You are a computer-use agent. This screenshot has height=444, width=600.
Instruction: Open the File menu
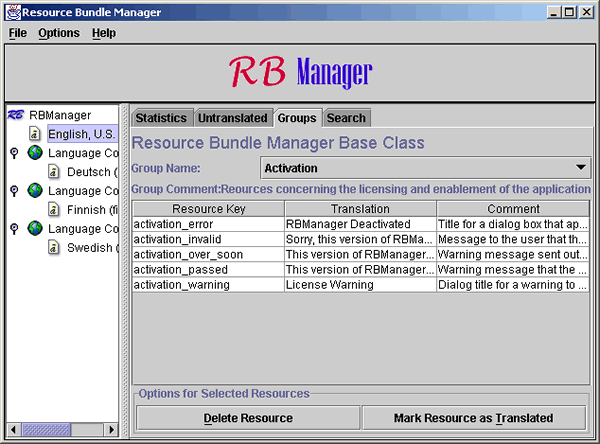[x=18, y=33]
